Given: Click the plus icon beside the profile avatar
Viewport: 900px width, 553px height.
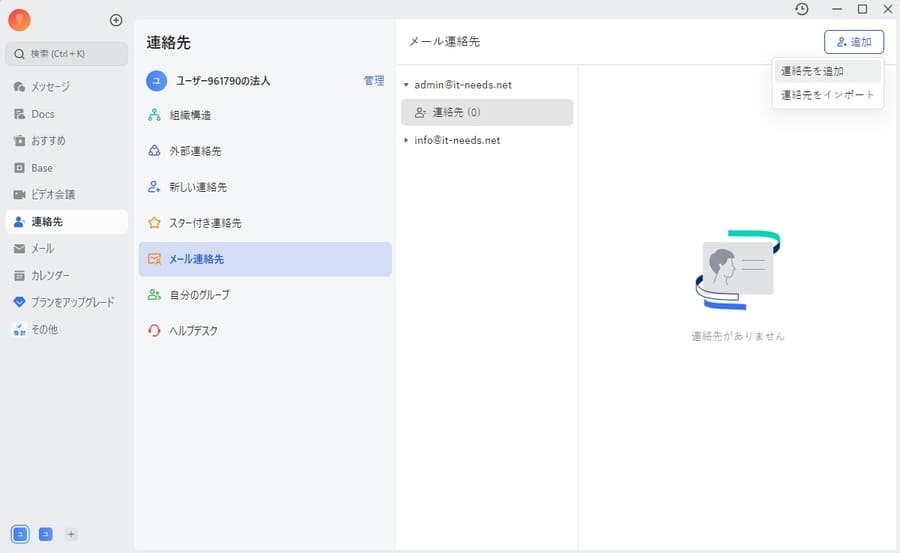Looking at the screenshot, I should pos(116,20).
